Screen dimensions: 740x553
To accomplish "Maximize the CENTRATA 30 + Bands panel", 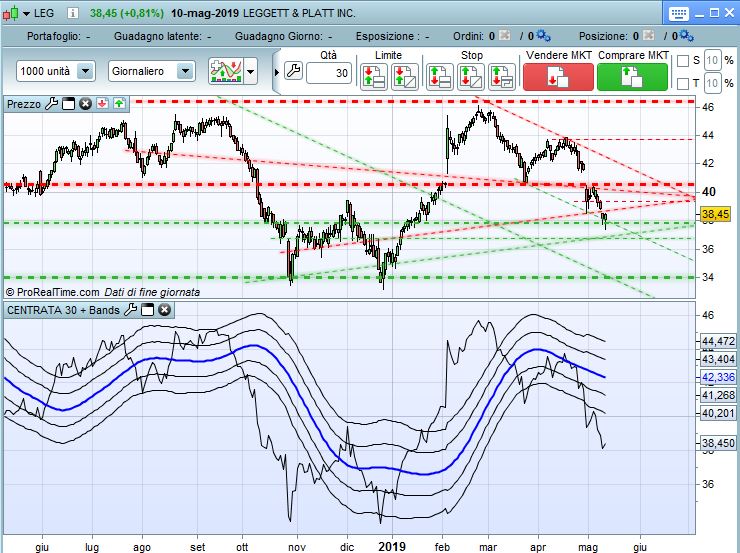I will pyautogui.click(x=148, y=310).
